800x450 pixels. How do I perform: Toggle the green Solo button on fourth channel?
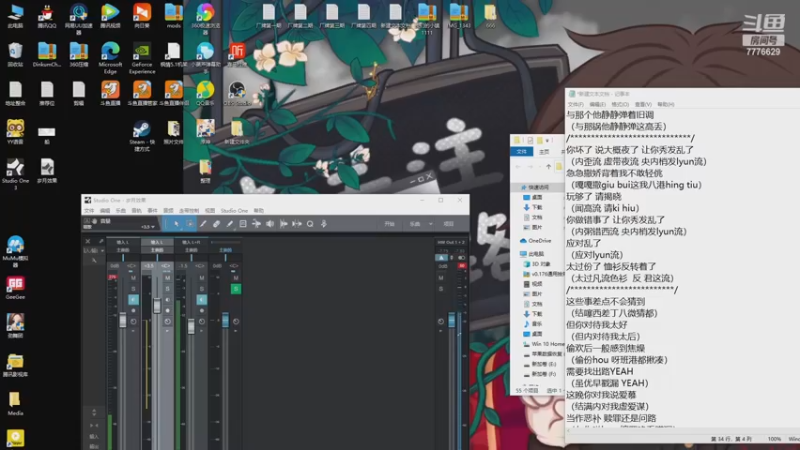pos(236,289)
